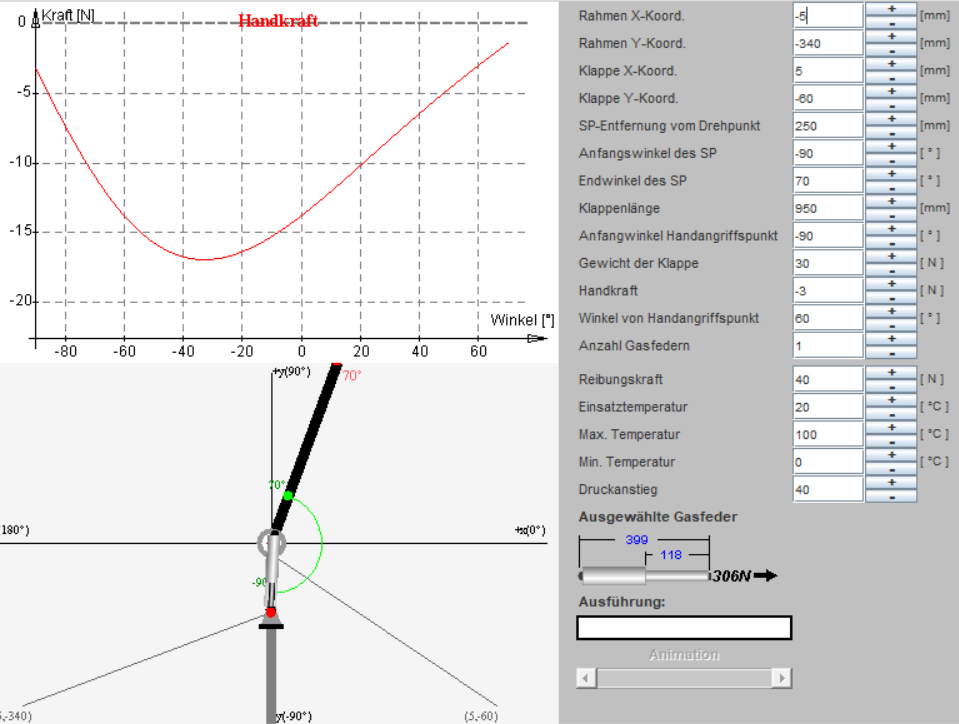Viewport: 959px width, 724px height.
Task: Focus the SP-Entfernung vom Drehpunkt field
Action: [827, 126]
